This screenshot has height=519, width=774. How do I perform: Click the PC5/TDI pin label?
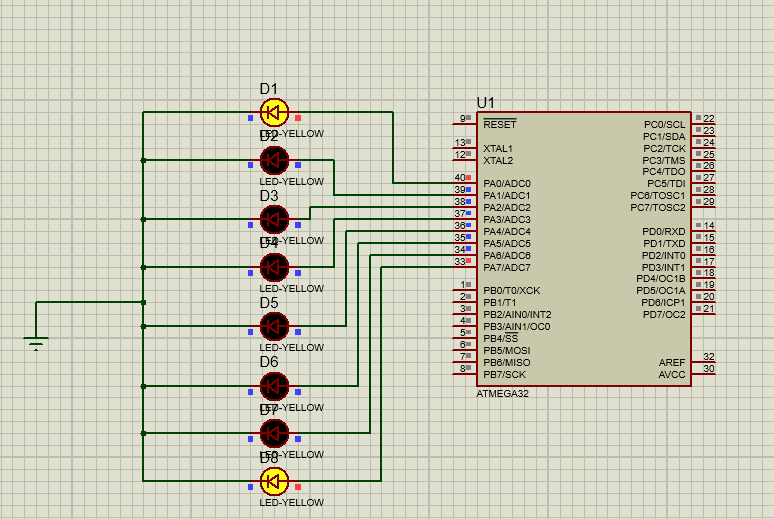(666, 184)
